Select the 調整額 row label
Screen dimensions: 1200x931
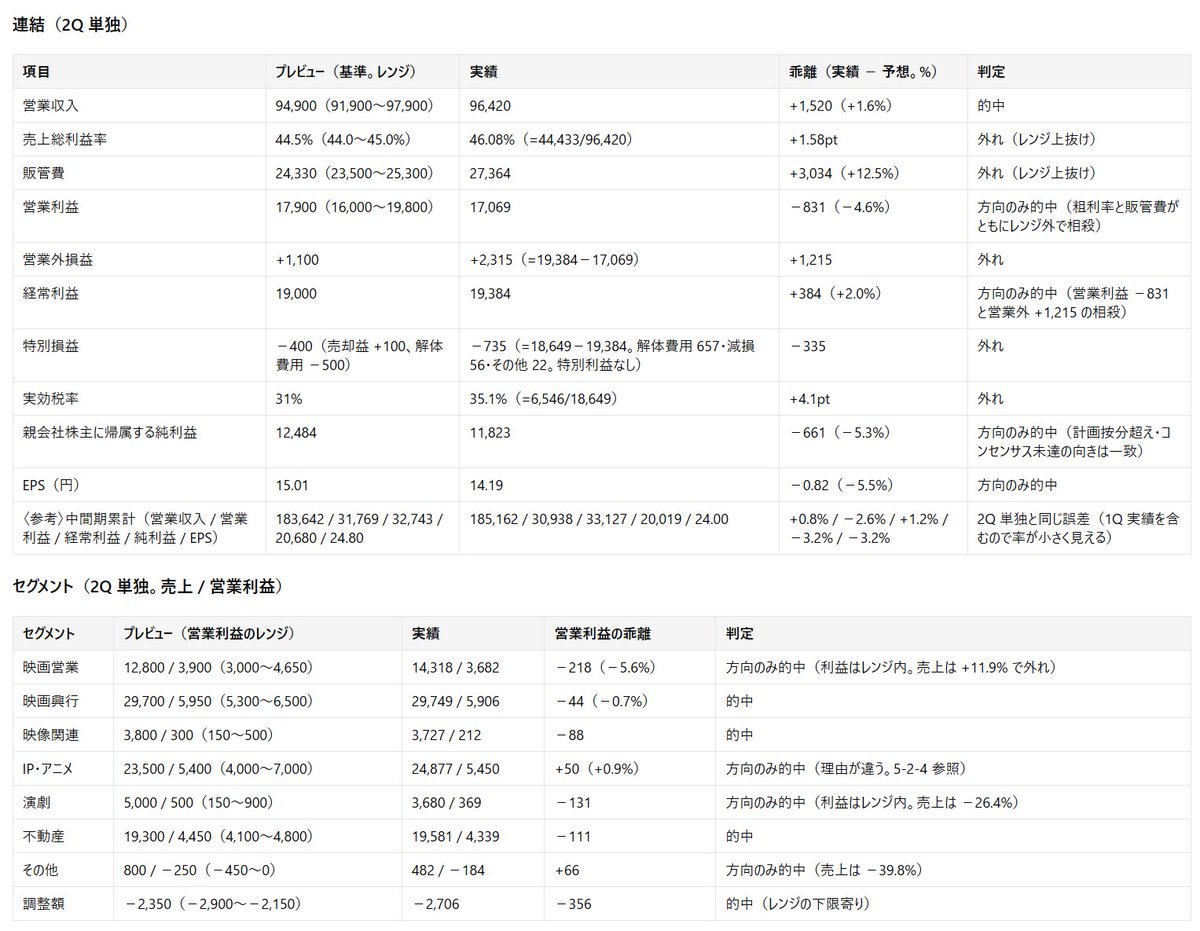coord(42,903)
